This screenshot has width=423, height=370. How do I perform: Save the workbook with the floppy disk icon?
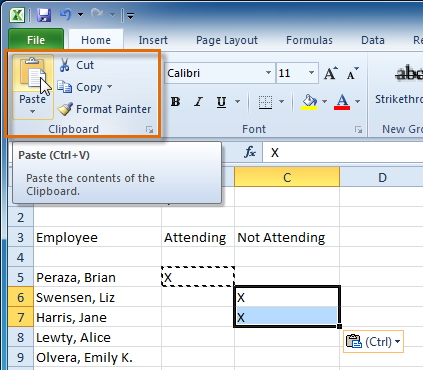[x=44, y=15]
